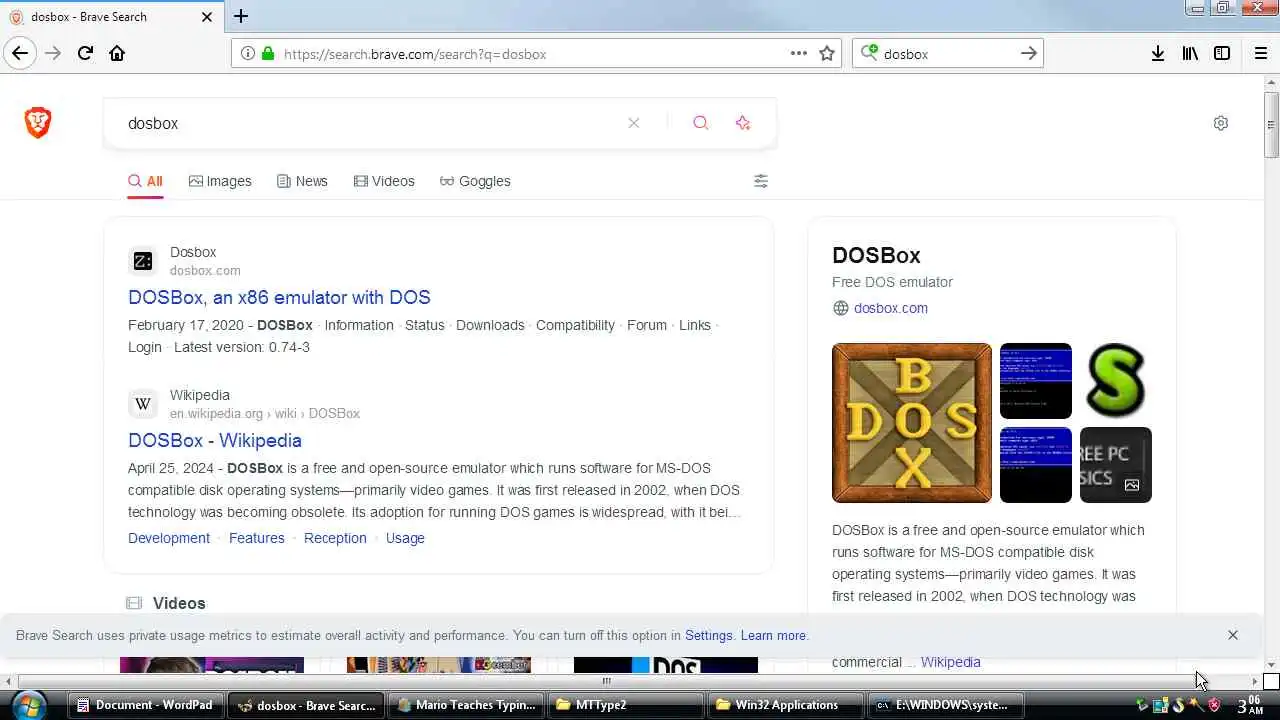Open Win32 Applications folder in taskbar
Screen dimensions: 1280x720
784,705
